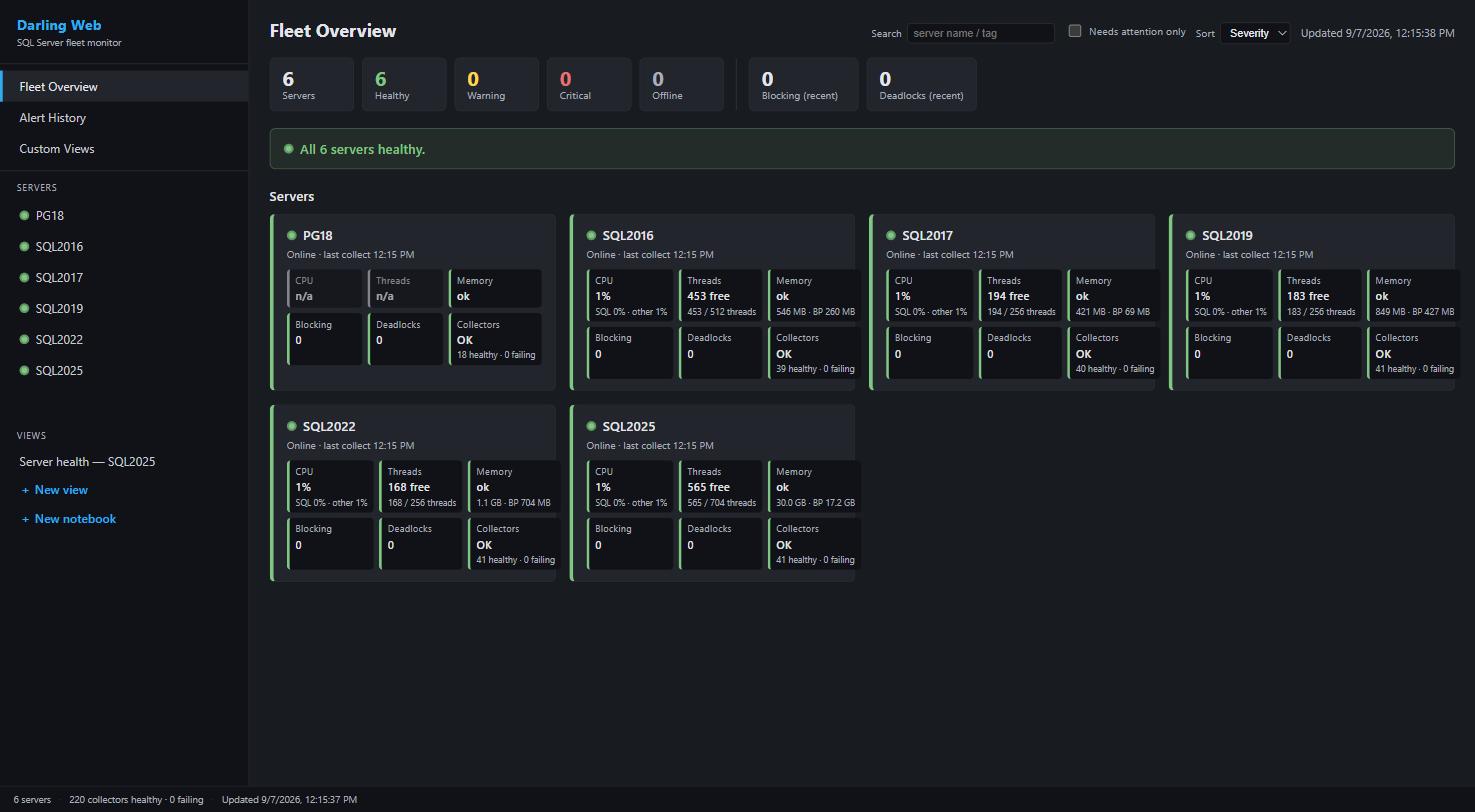The width and height of the screenshot is (1475, 812).
Task: Enable the Needs attention only checkbox
Action: 1075,31
